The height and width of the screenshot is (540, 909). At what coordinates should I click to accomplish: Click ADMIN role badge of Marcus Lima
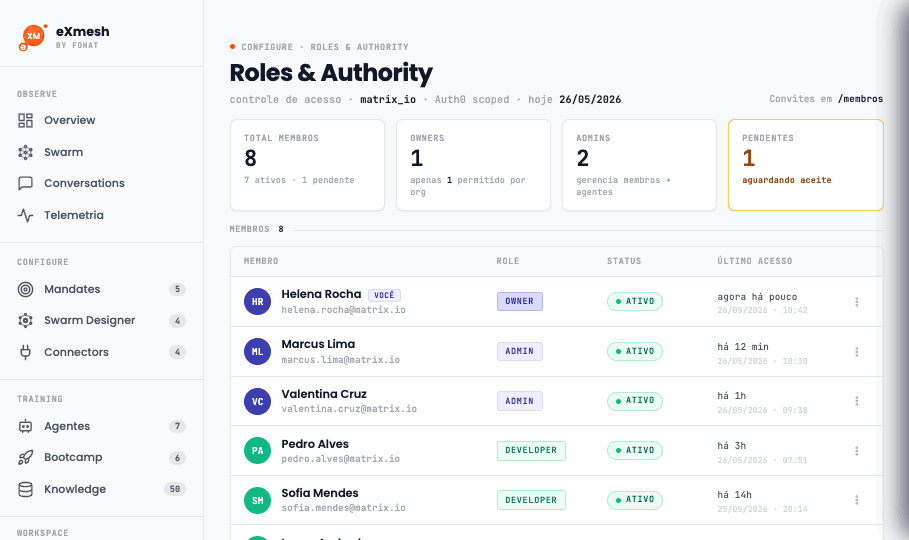pyautogui.click(x=519, y=351)
